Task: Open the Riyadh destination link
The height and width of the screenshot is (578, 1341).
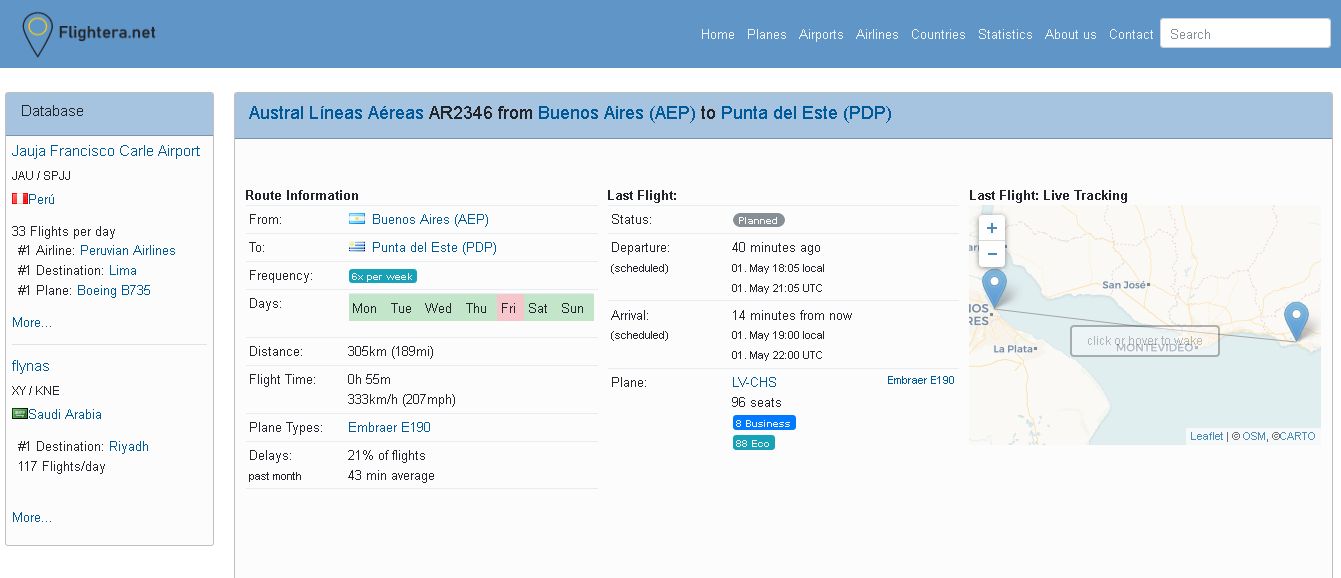Action: click(129, 446)
